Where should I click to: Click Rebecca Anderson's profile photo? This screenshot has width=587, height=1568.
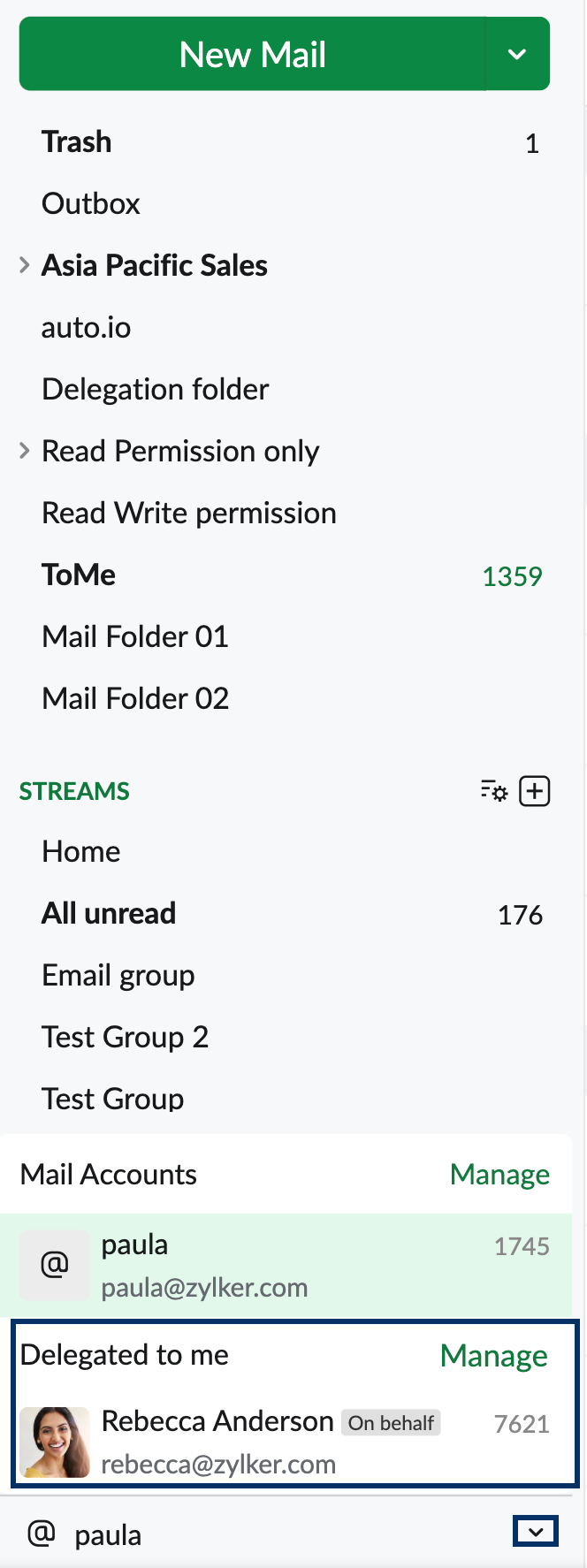(55, 1442)
